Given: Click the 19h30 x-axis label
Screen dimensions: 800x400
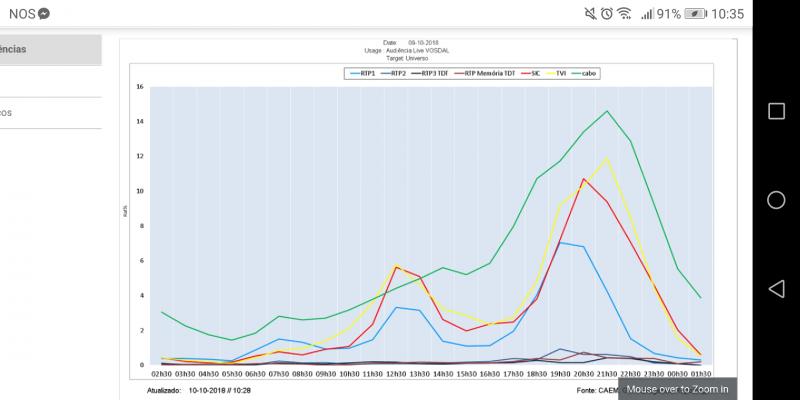Looking at the screenshot, I should [x=560, y=373].
